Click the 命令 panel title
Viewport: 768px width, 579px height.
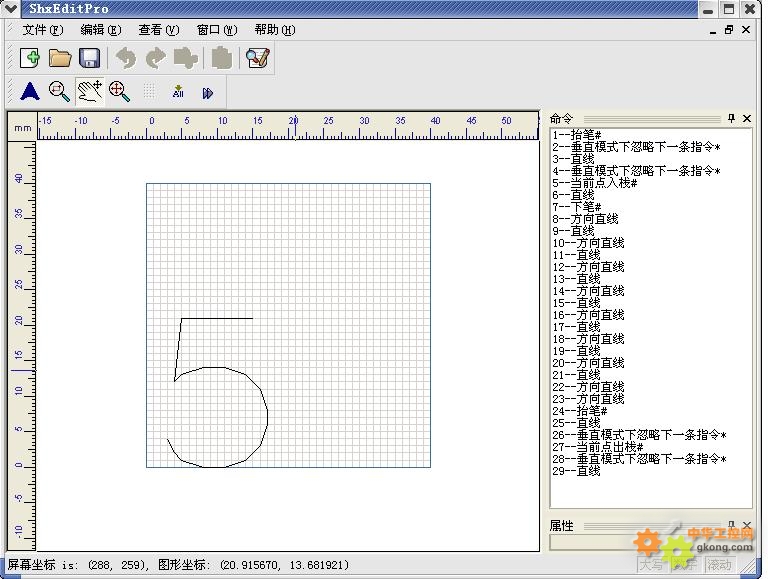tap(561, 118)
